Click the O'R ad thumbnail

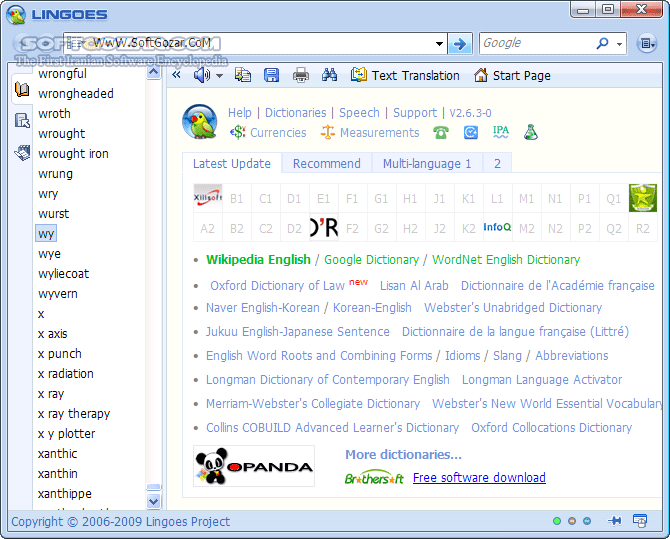[324, 227]
